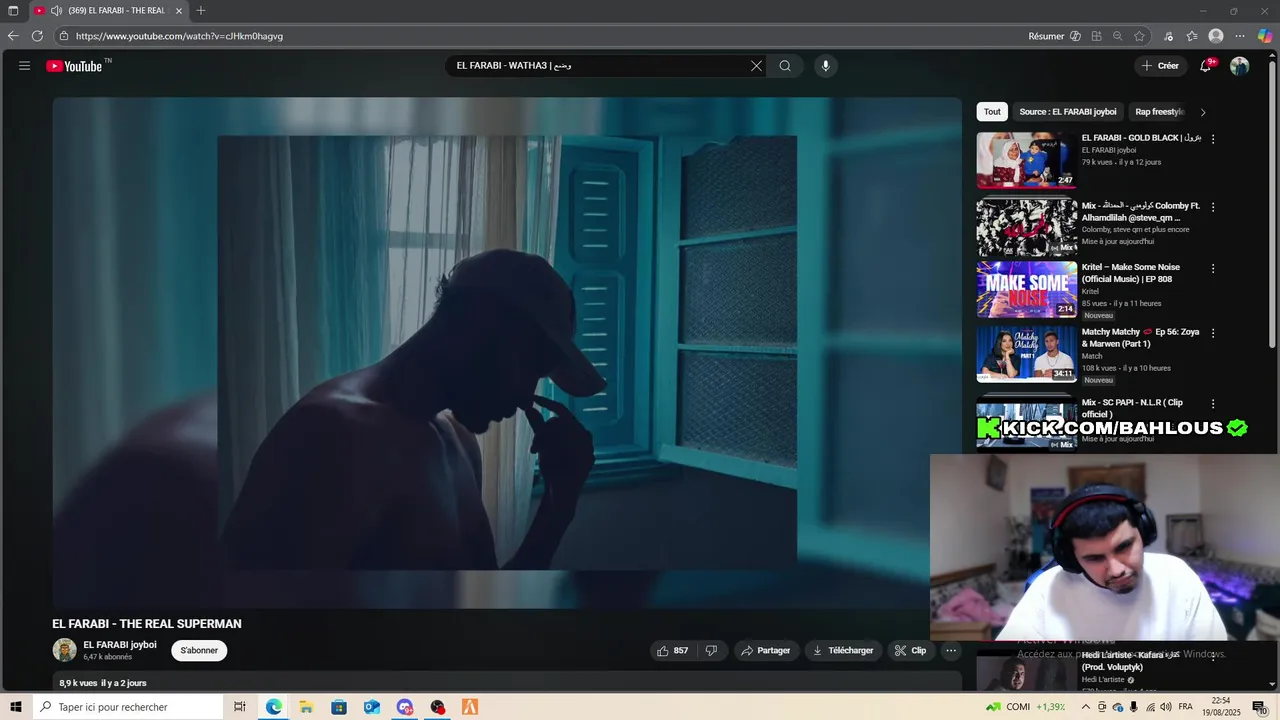The width and height of the screenshot is (1280, 720).
Task: Open volume control in system tray
Action: pyautogui.click(x=1166, y=707)
